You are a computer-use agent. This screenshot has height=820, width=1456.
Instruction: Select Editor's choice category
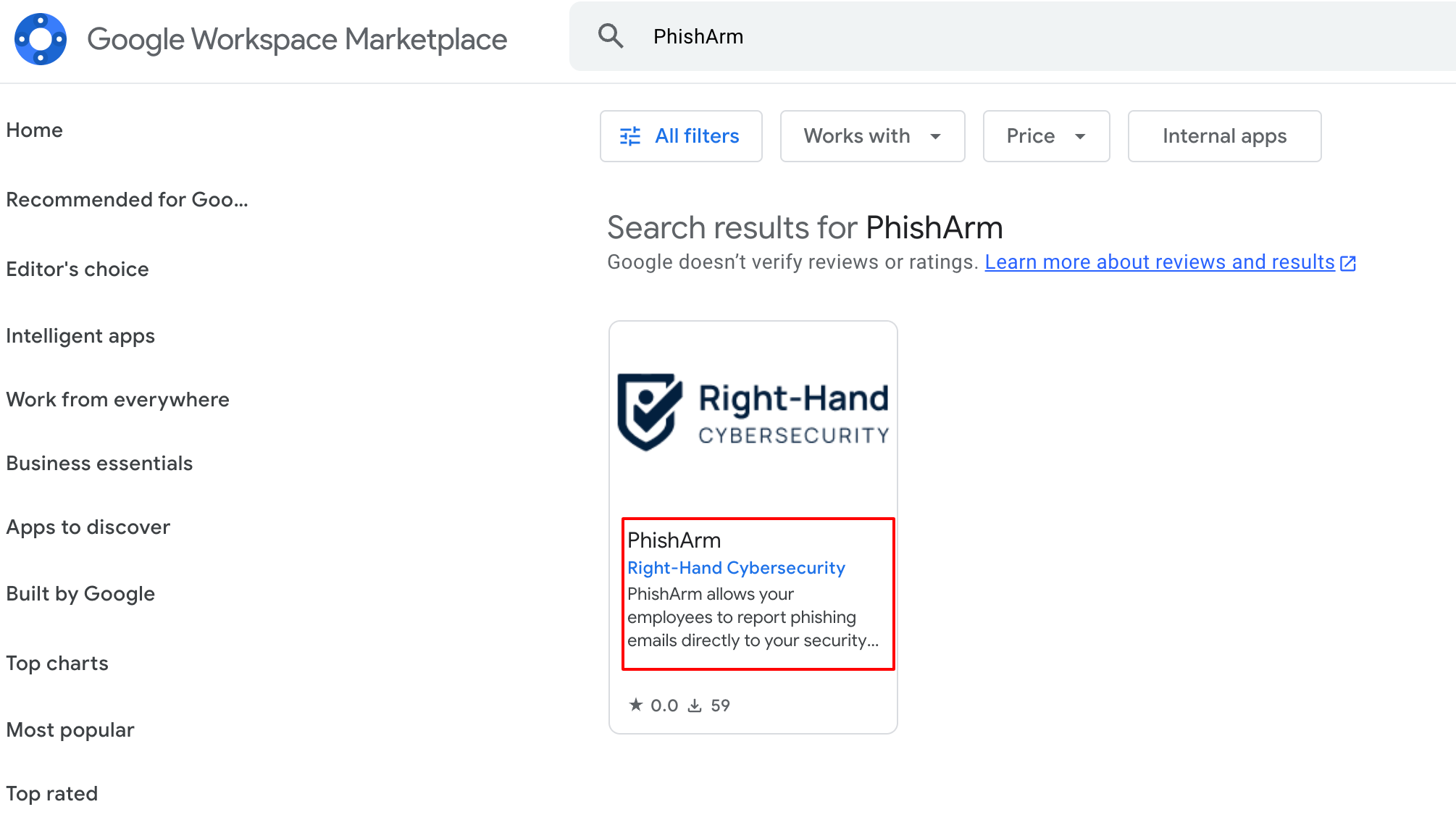click(78, 269)
